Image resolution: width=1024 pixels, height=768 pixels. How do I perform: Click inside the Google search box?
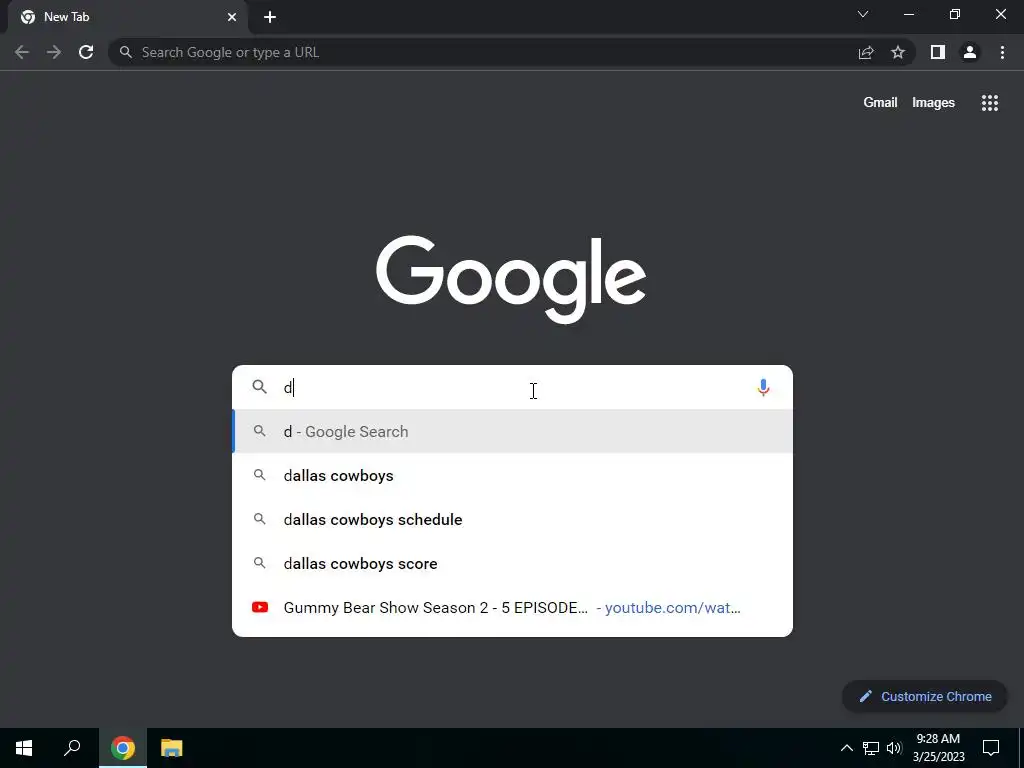(513, 387)
